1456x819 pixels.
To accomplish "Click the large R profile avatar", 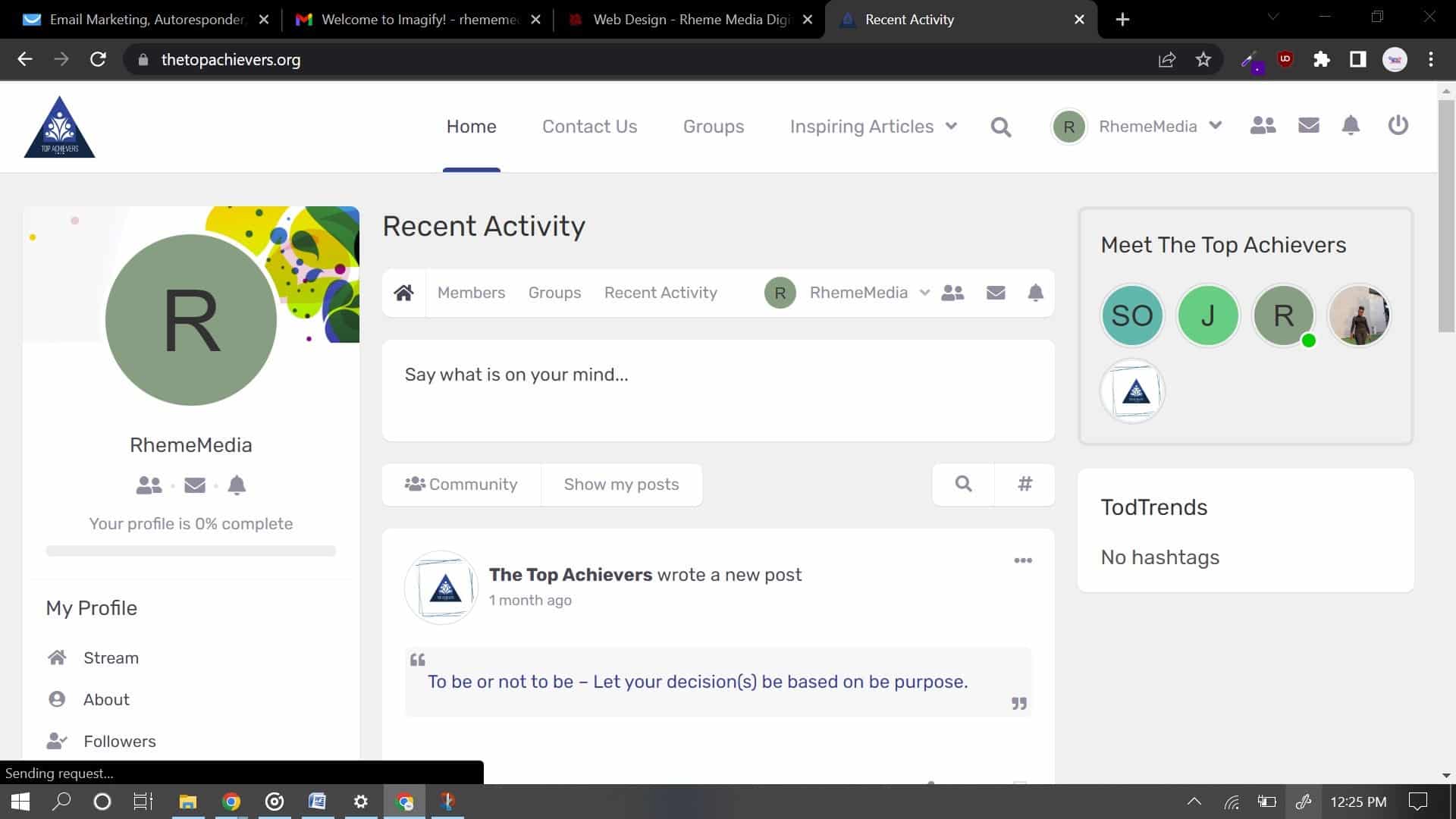I will (x=191, y=320).
